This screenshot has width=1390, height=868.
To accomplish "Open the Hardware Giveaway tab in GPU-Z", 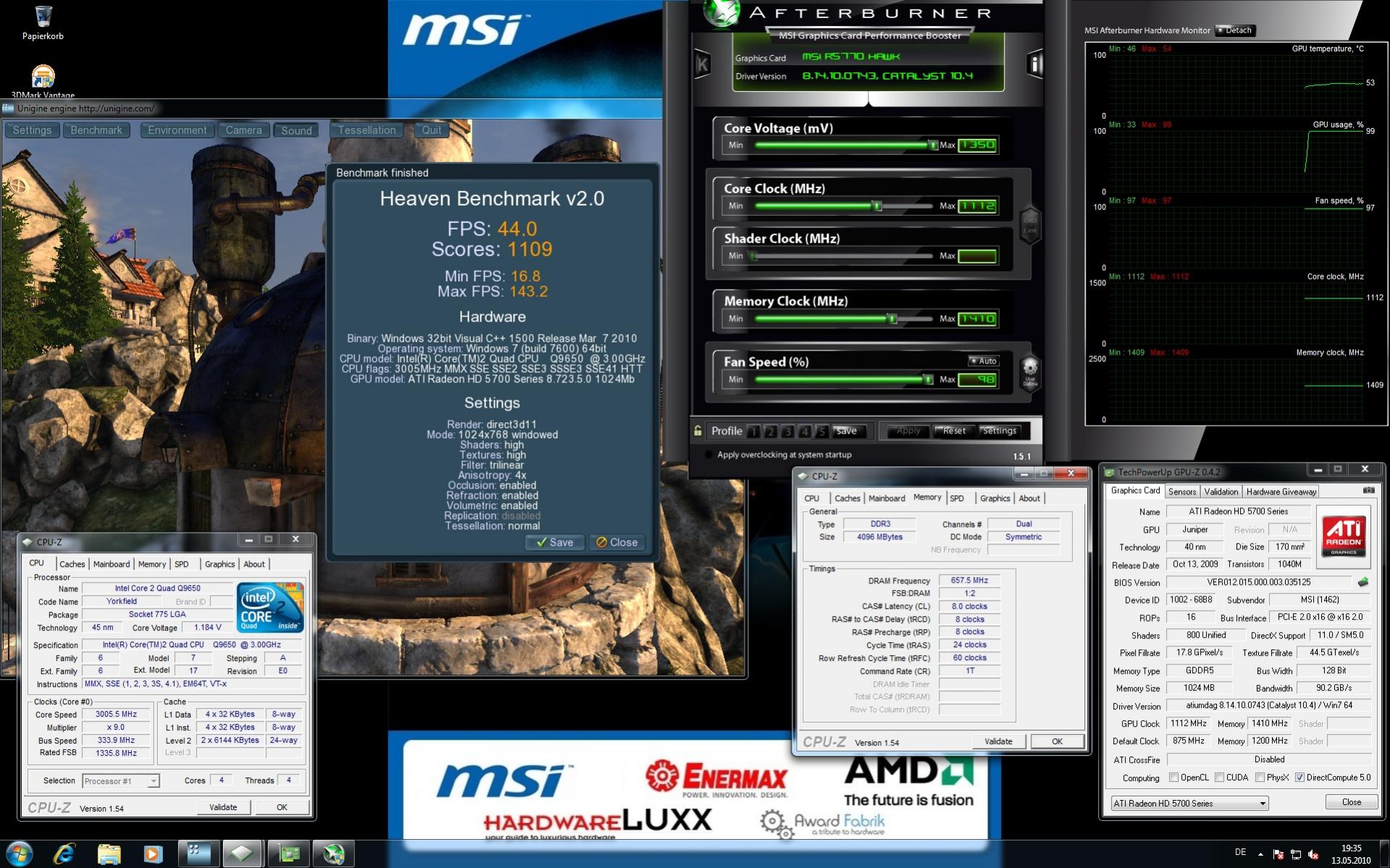I will coord(1281,492).
